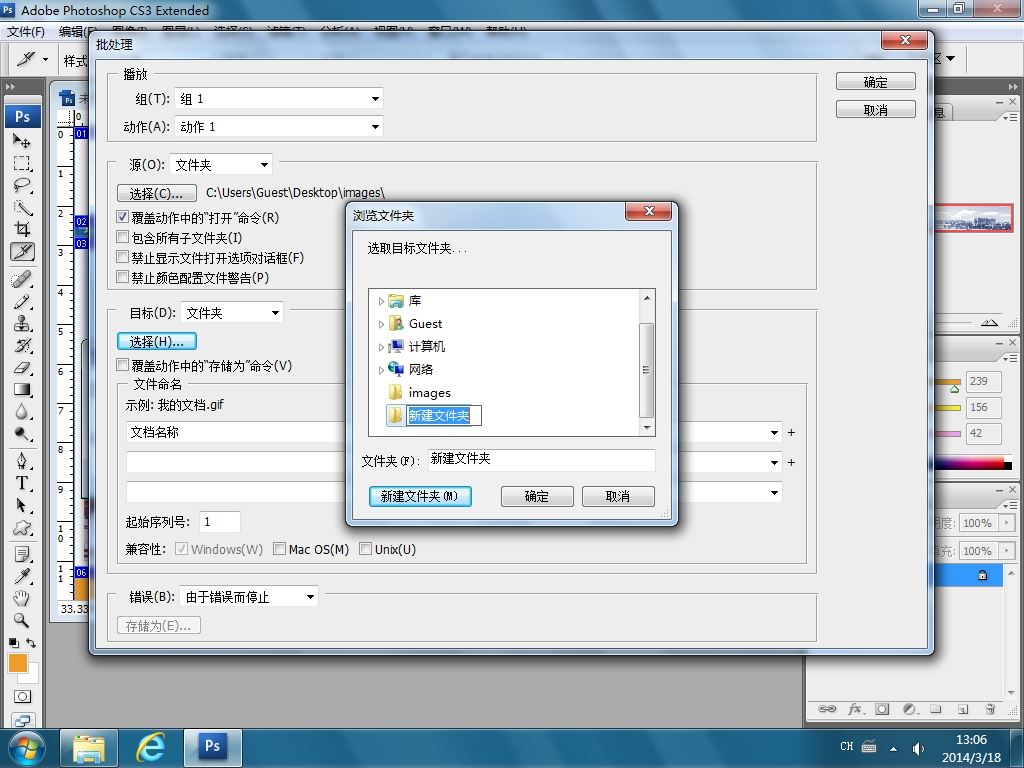The height and width of the screenshot is (768, 1024).
Task: Select the Gradient tool
Action: click(x=22, y=390)
